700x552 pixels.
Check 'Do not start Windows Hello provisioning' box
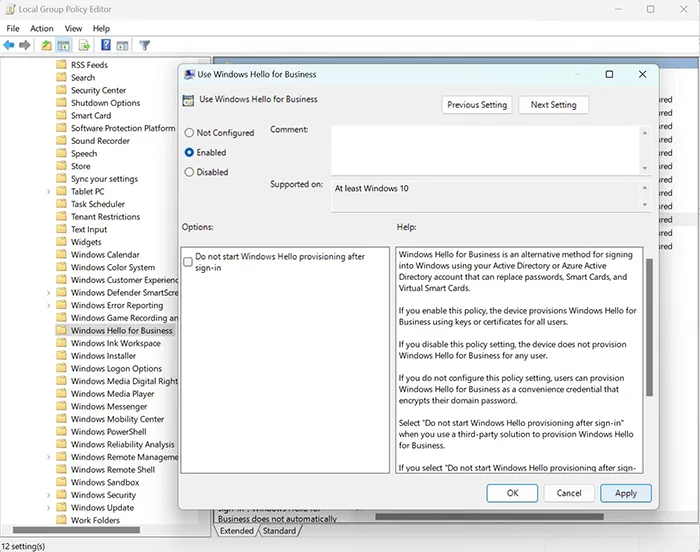click(x=188, y=261)
